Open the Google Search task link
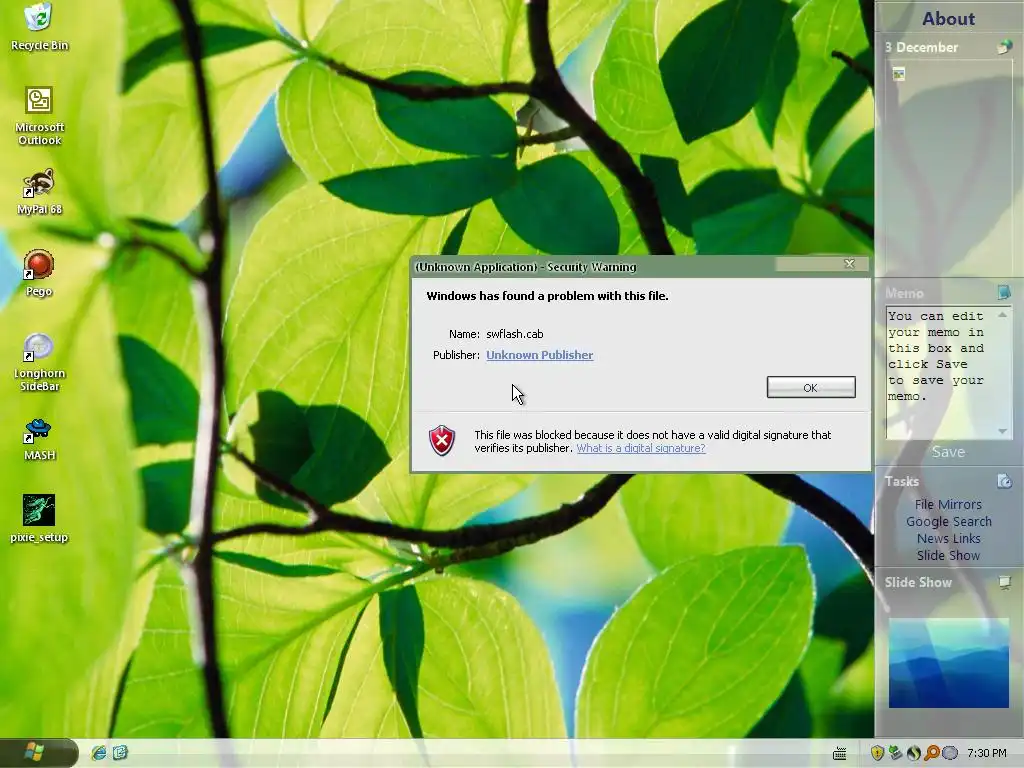 point(948,521)
